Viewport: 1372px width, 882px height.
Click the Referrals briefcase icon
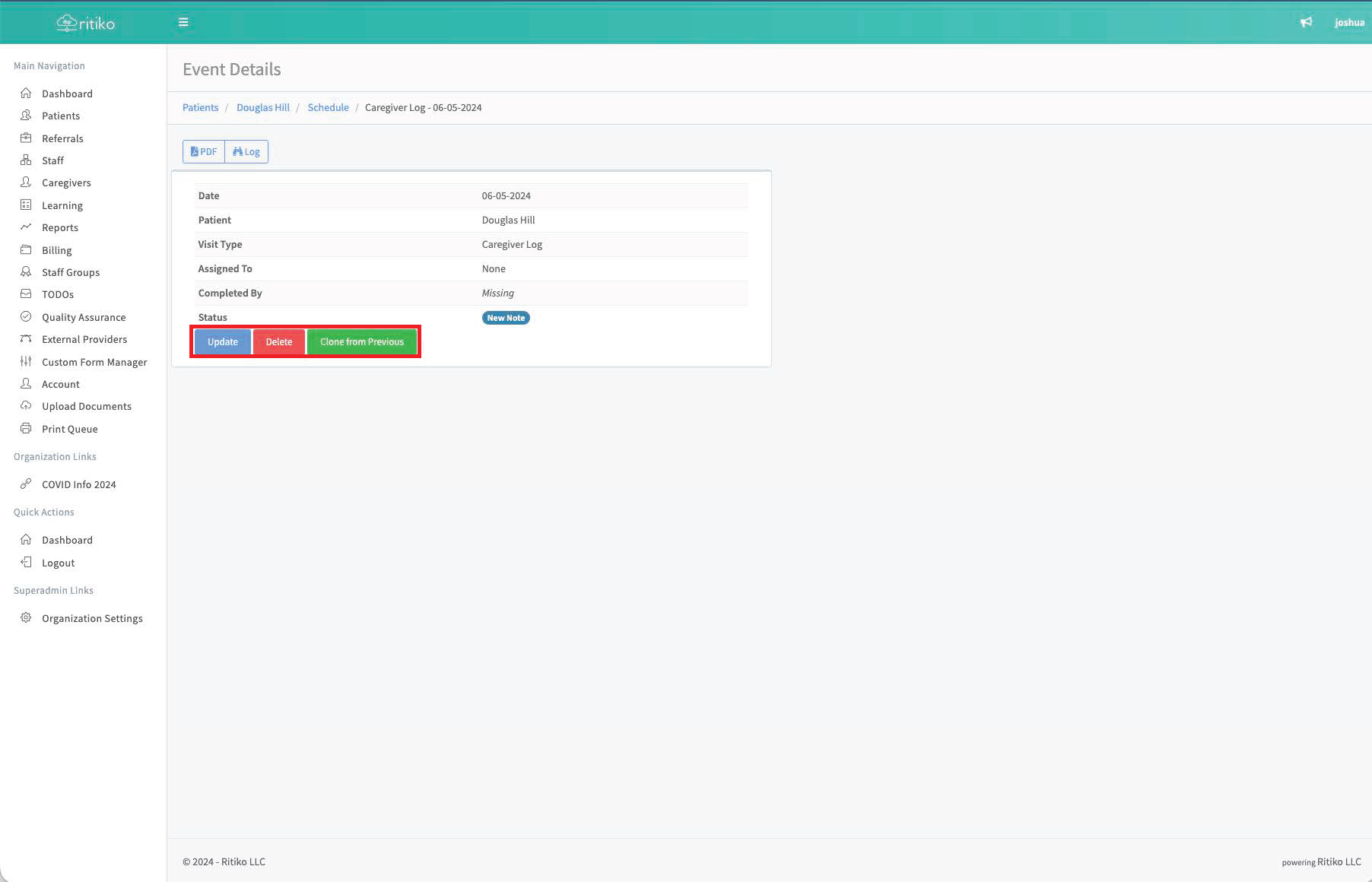[x=26, y=138]
